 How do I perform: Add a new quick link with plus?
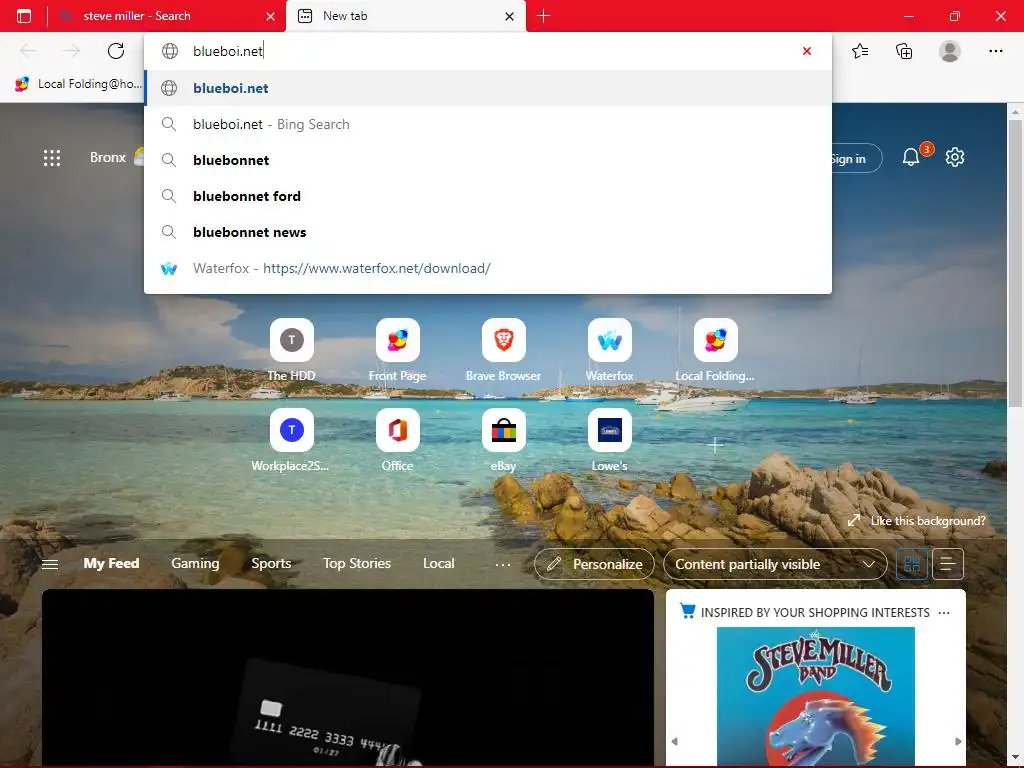(715, 445)
